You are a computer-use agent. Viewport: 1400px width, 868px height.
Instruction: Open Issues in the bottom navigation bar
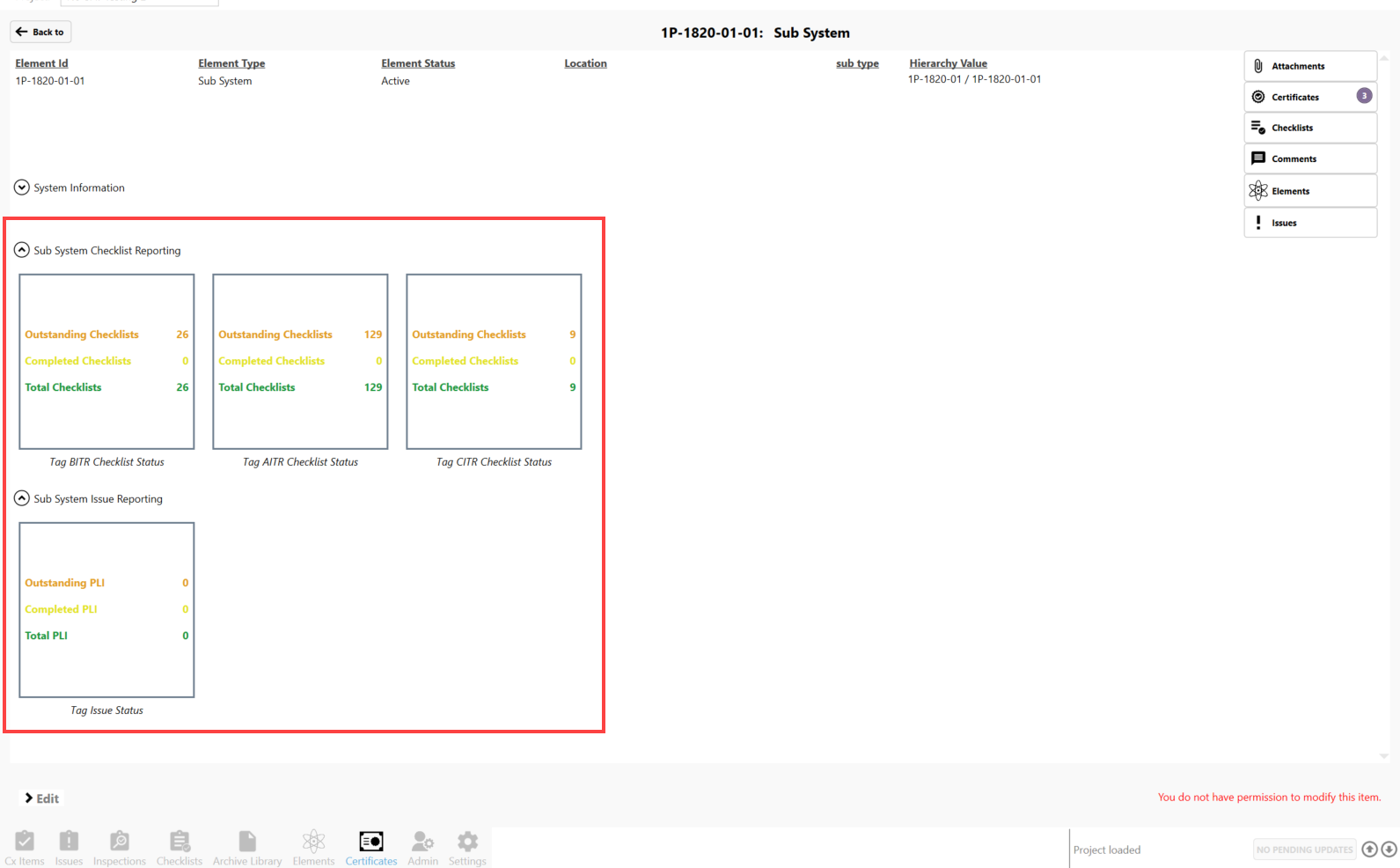click(69, 848)
